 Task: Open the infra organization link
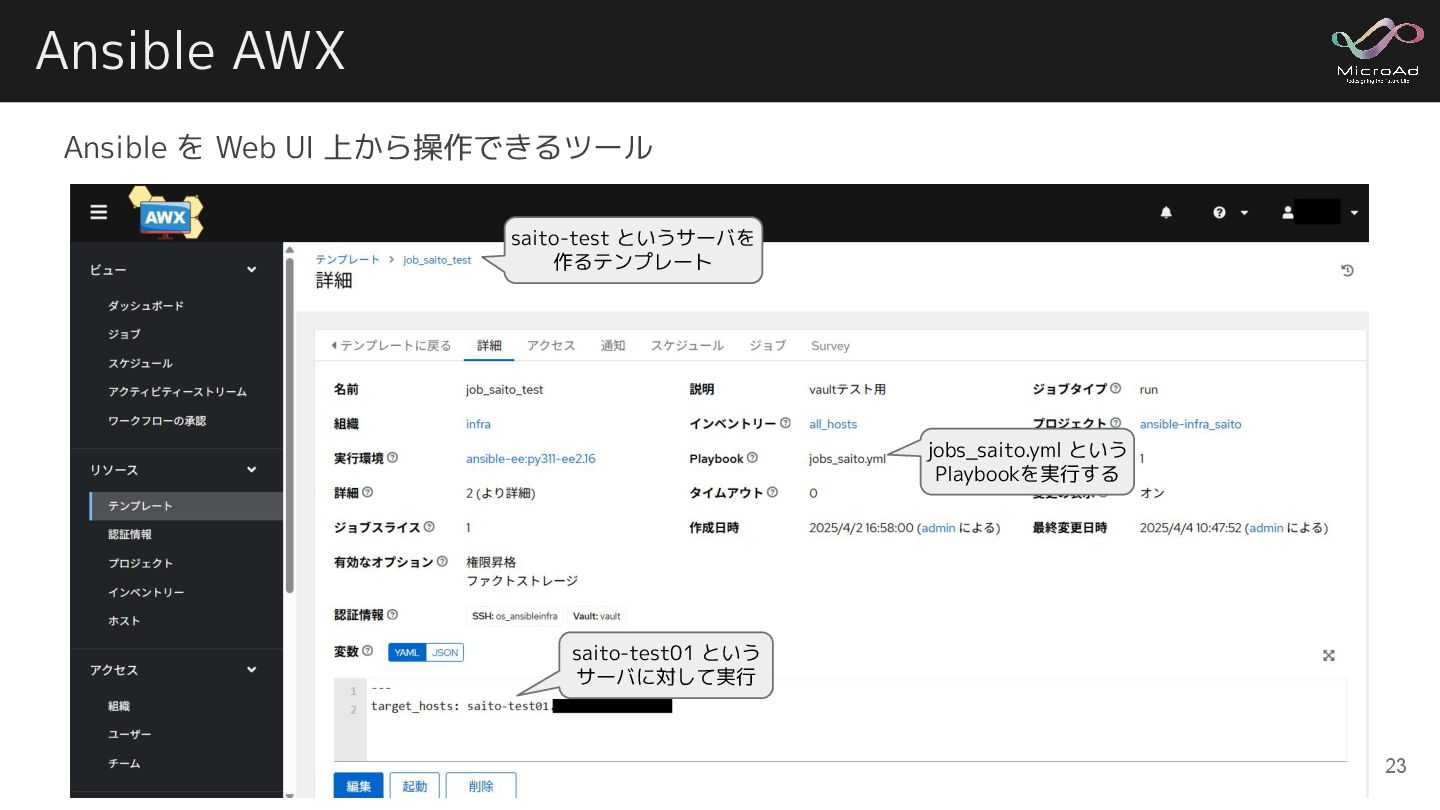pos(478,424)
